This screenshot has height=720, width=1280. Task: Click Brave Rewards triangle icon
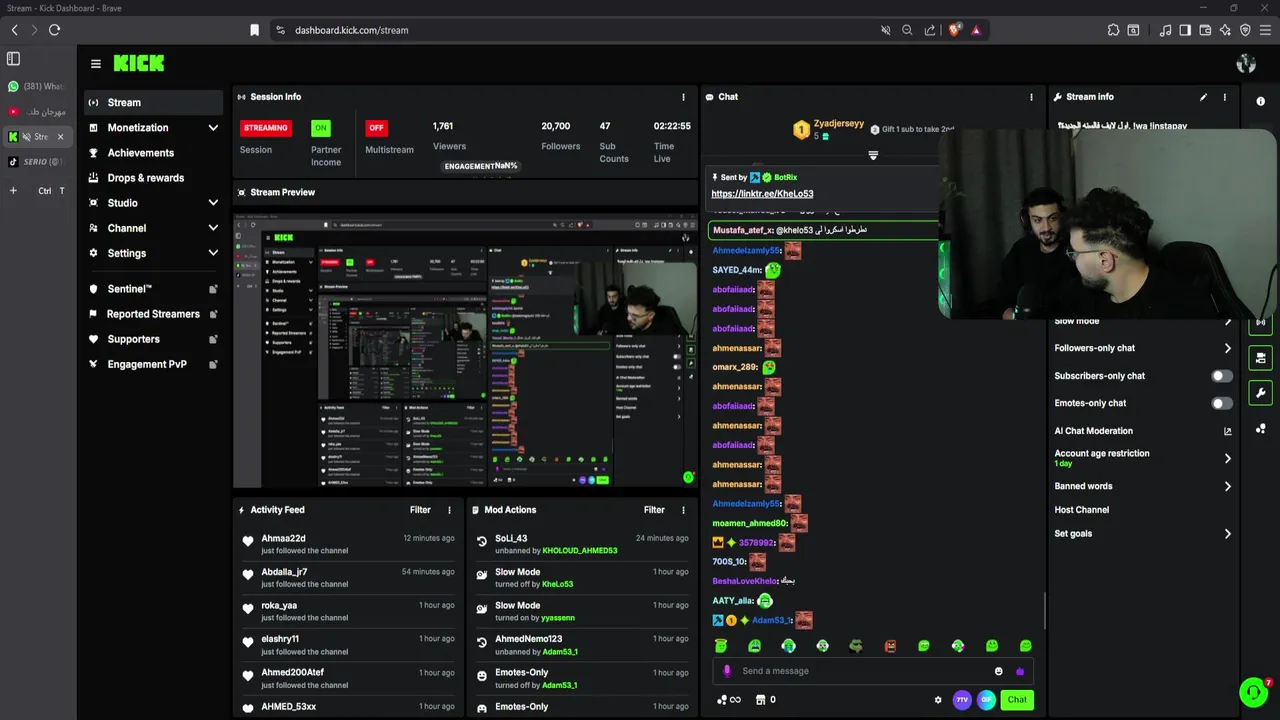coord(976,30)
